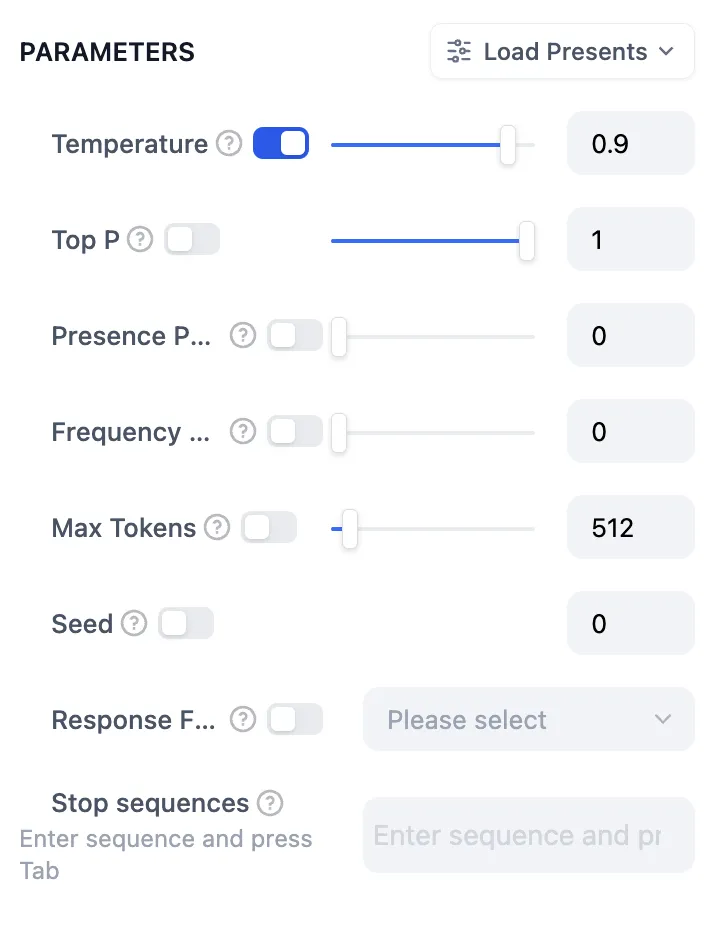Switch on the Frequency Penalty toggle
The image size is (726, 946).
coord(295,432)
